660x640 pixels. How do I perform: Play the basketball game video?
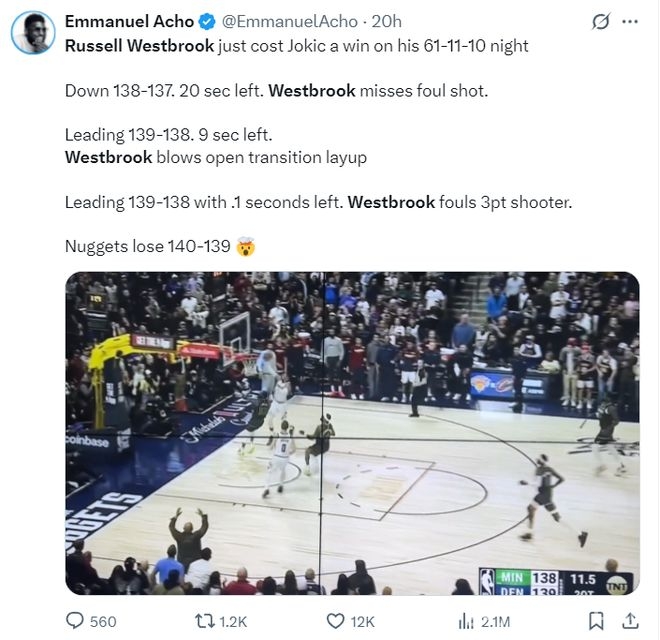coord(352,433)
